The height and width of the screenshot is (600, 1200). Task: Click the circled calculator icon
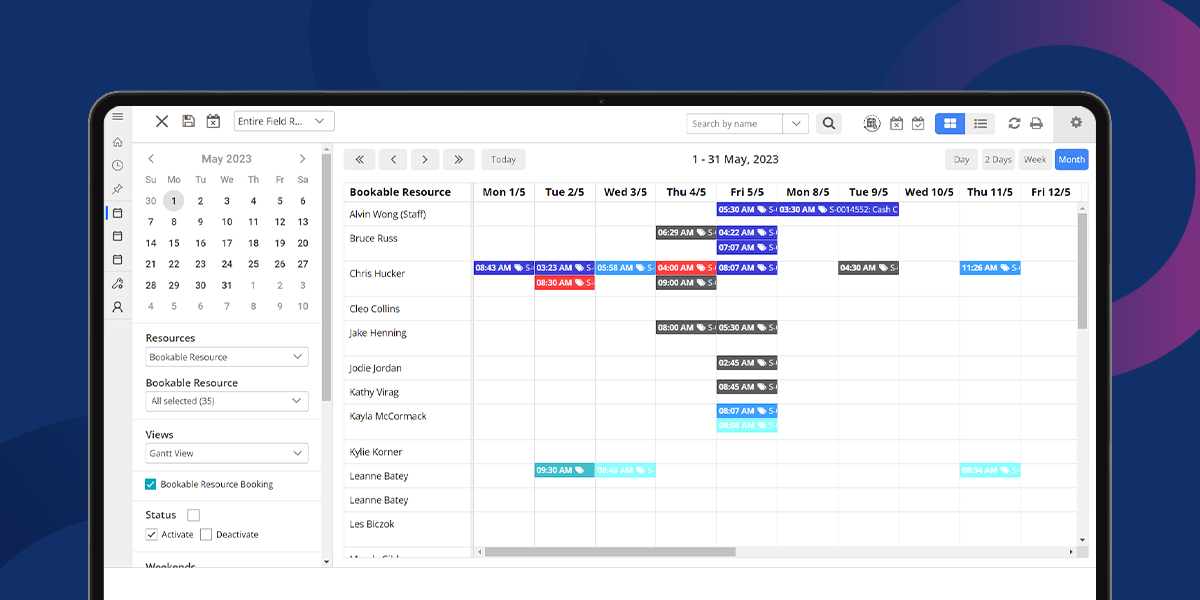(872, 124)
